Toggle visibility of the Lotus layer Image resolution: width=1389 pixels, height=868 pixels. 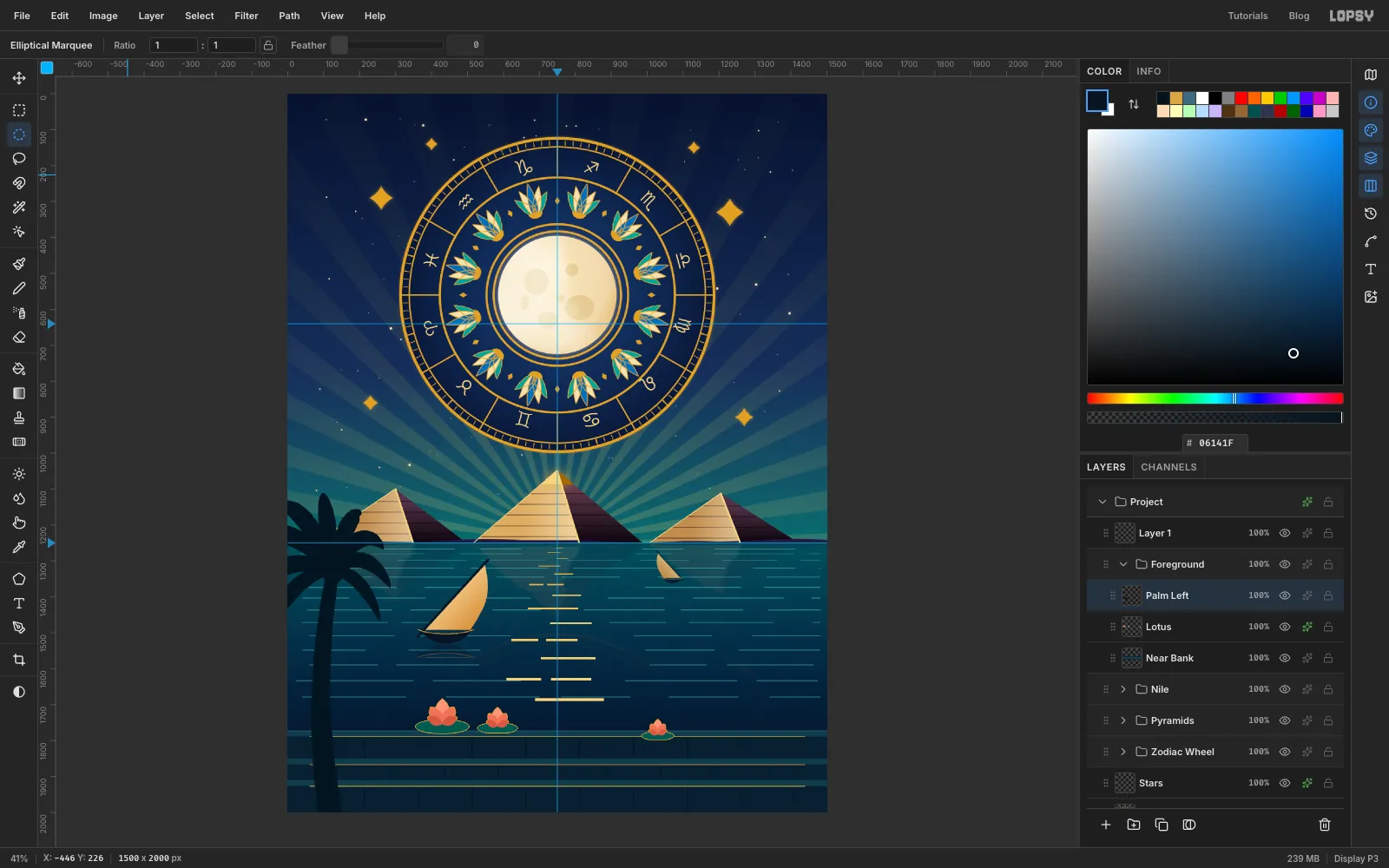(1285, 627)
